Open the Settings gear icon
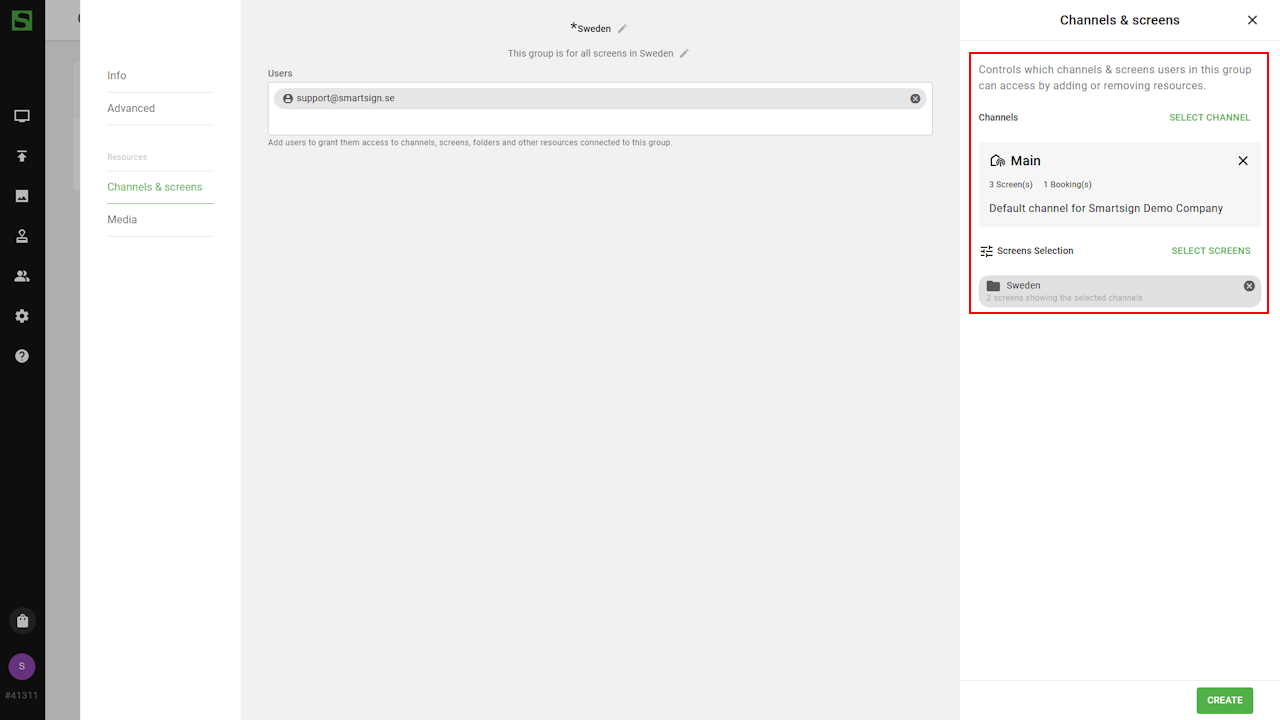 coord(22,316)
